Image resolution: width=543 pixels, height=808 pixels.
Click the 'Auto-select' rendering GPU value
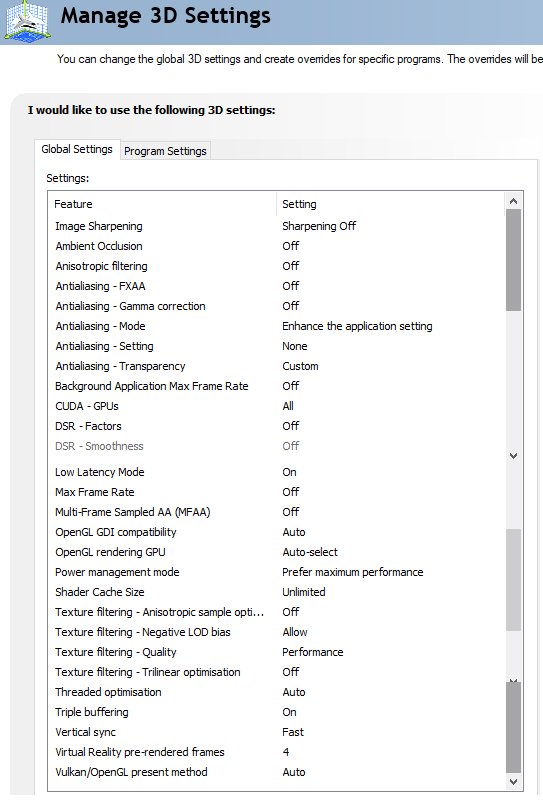point(310,552)
